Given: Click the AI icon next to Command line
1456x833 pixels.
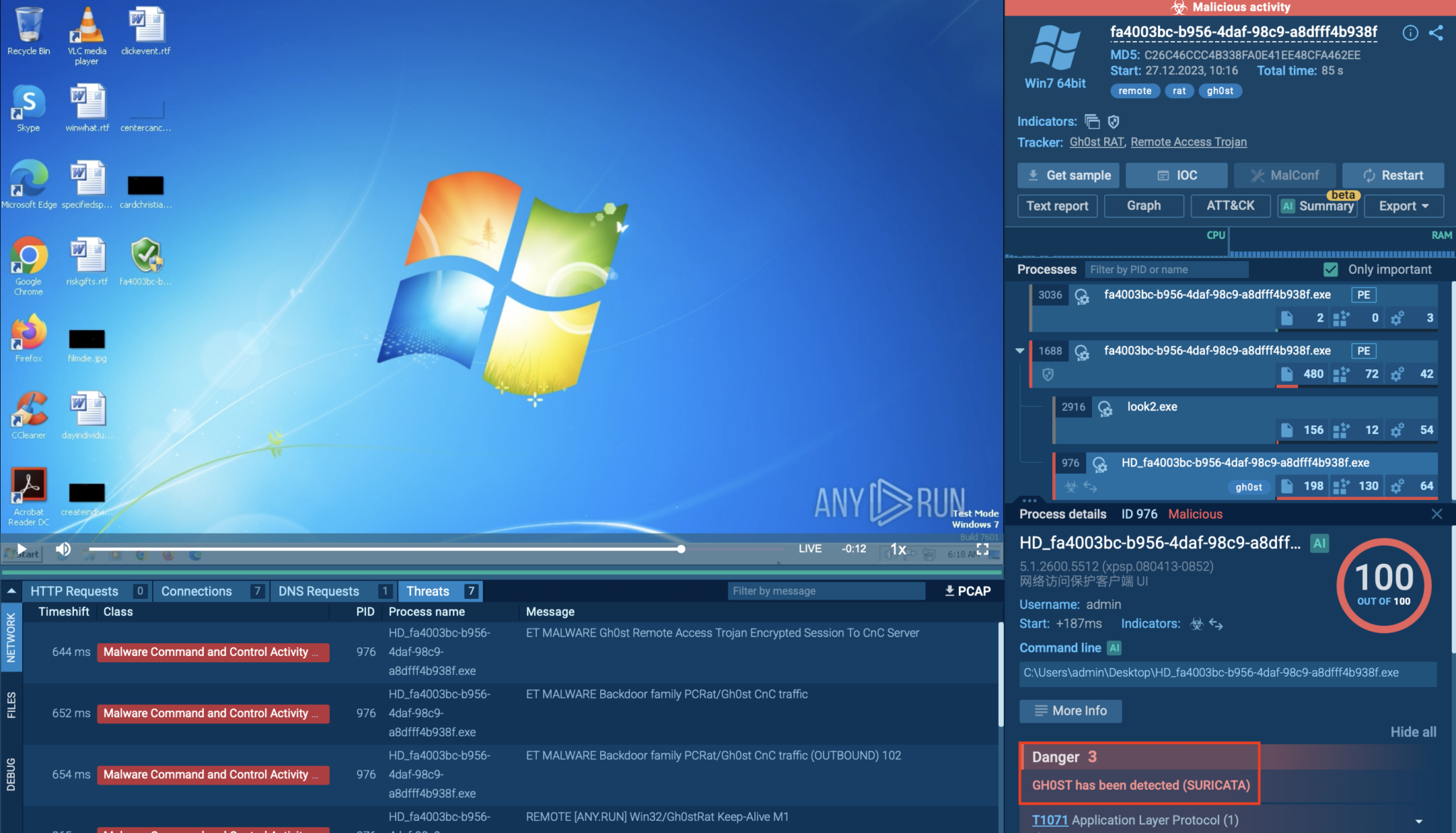Looking at the screenshot, I should [1115, 648].
